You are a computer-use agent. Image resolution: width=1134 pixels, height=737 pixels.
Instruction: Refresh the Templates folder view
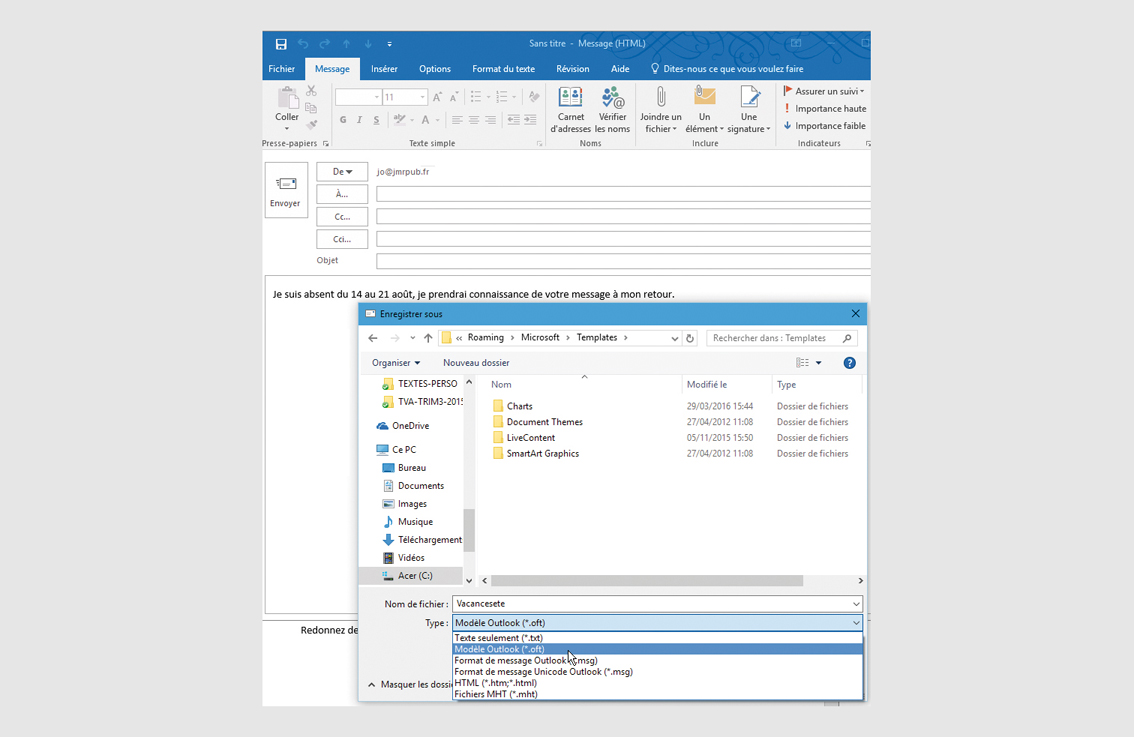point(690,338)
